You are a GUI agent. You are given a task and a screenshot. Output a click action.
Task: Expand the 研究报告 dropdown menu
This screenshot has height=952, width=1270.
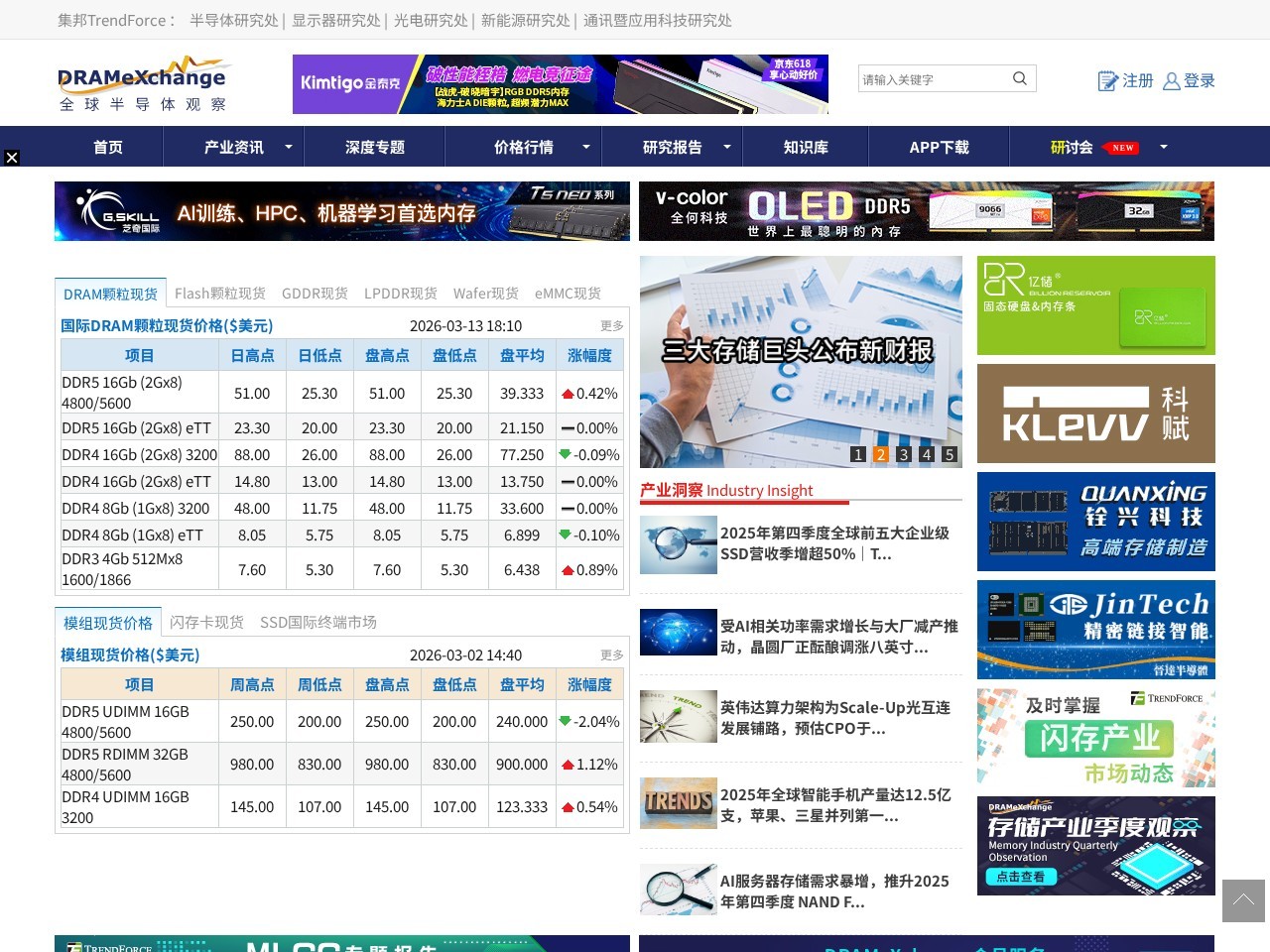726,147
